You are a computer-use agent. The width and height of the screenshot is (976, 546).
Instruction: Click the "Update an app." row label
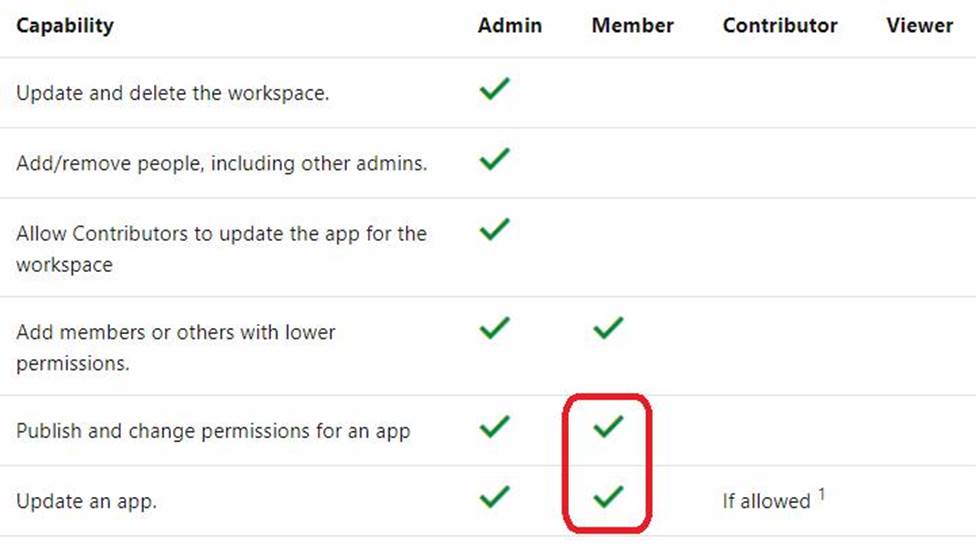[x=87, y=501]
